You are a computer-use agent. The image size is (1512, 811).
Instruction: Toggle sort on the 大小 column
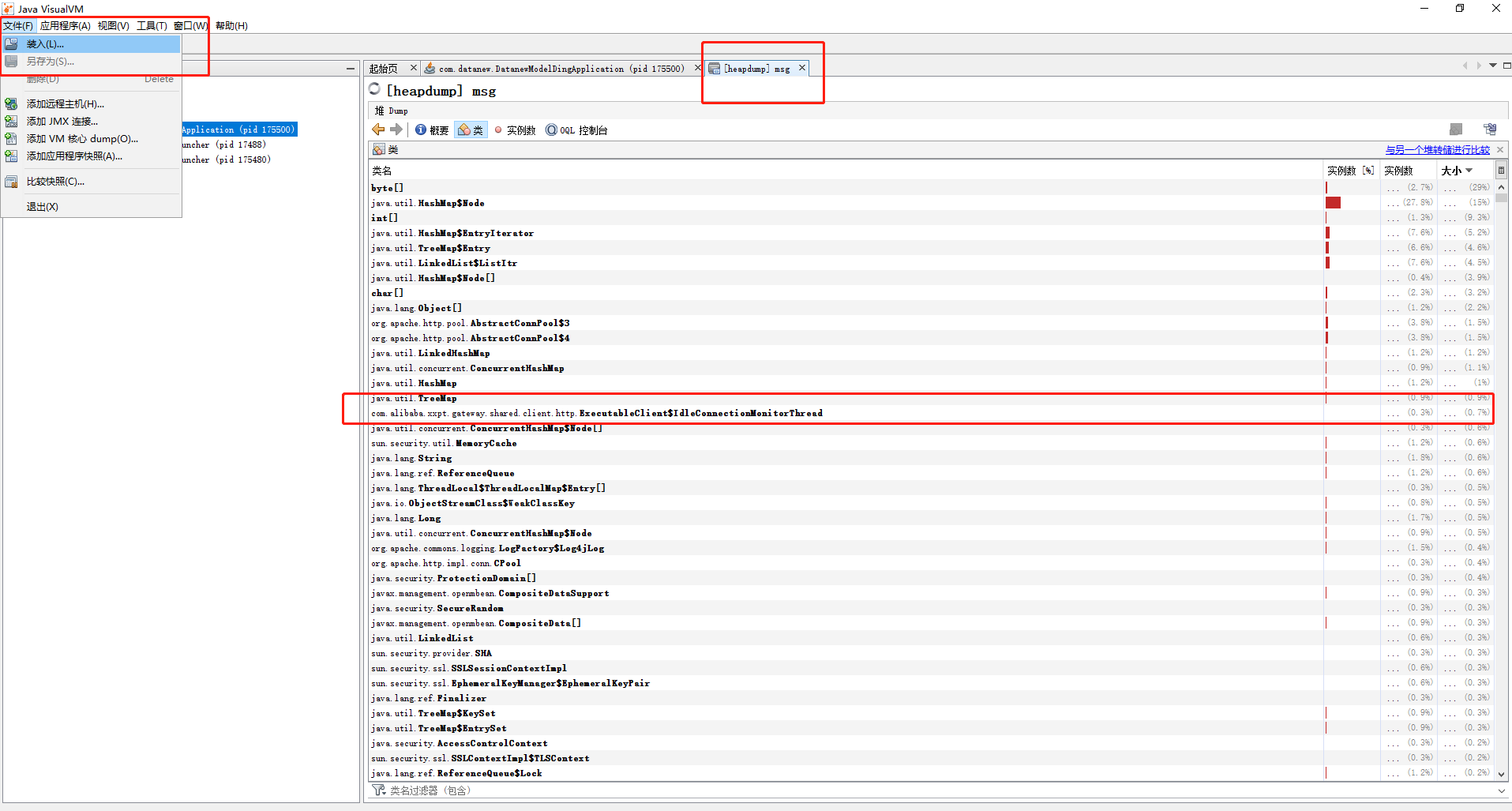pyautogui.click(x=1465, y=171)
